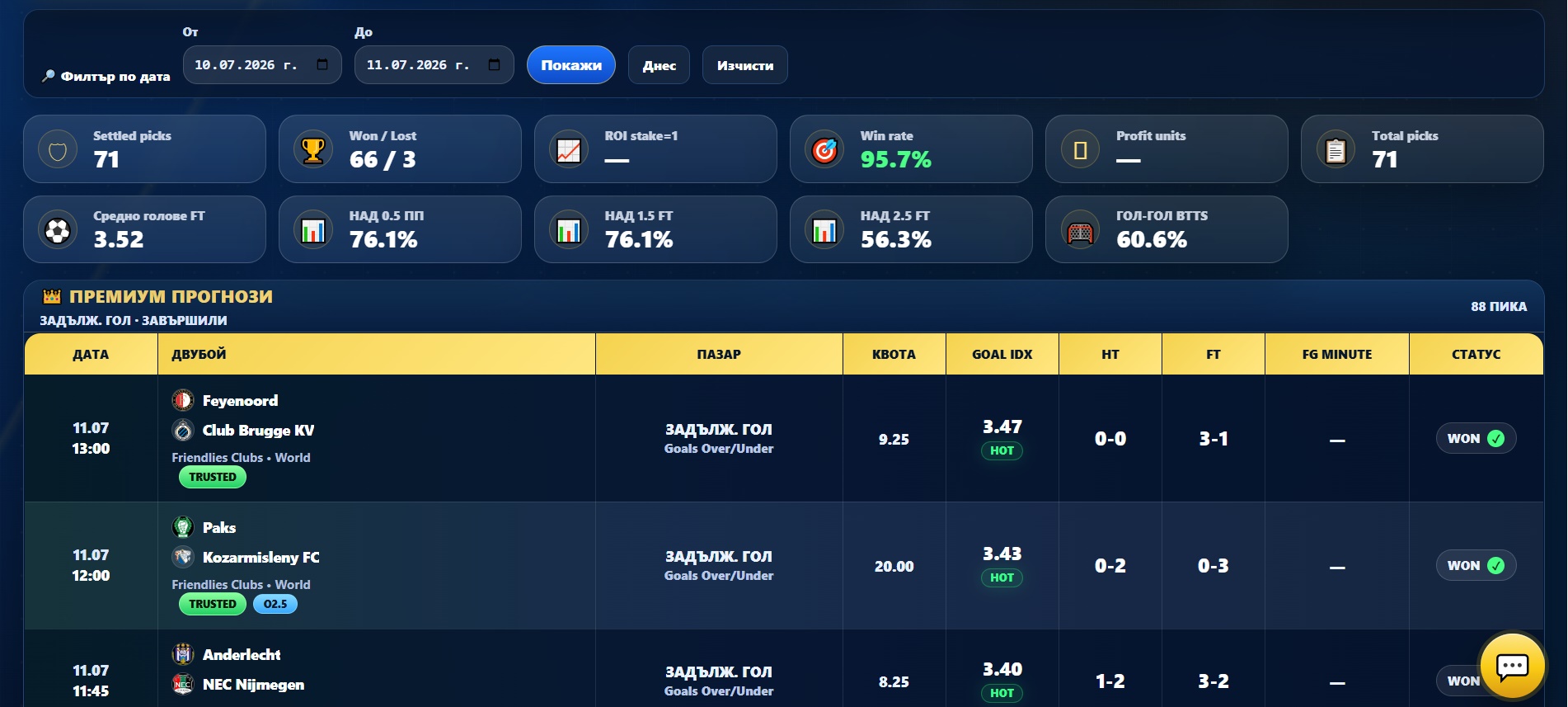This screenshot has height=707, width=1568.
Task: Sort by the GOAL IDX column header
Action: (x=1002, y=355)
